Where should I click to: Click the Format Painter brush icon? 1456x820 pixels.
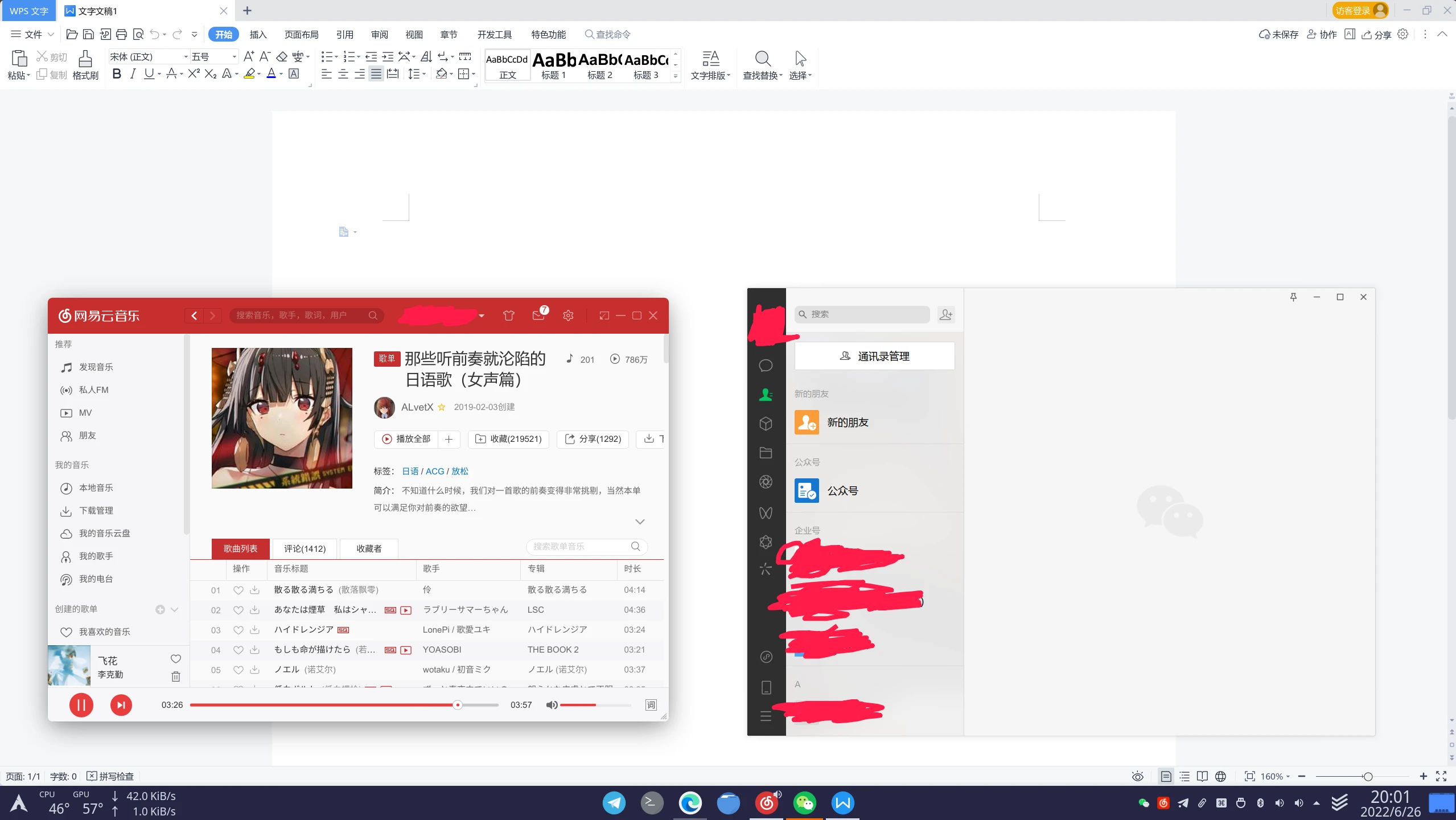tap(85, 59)
